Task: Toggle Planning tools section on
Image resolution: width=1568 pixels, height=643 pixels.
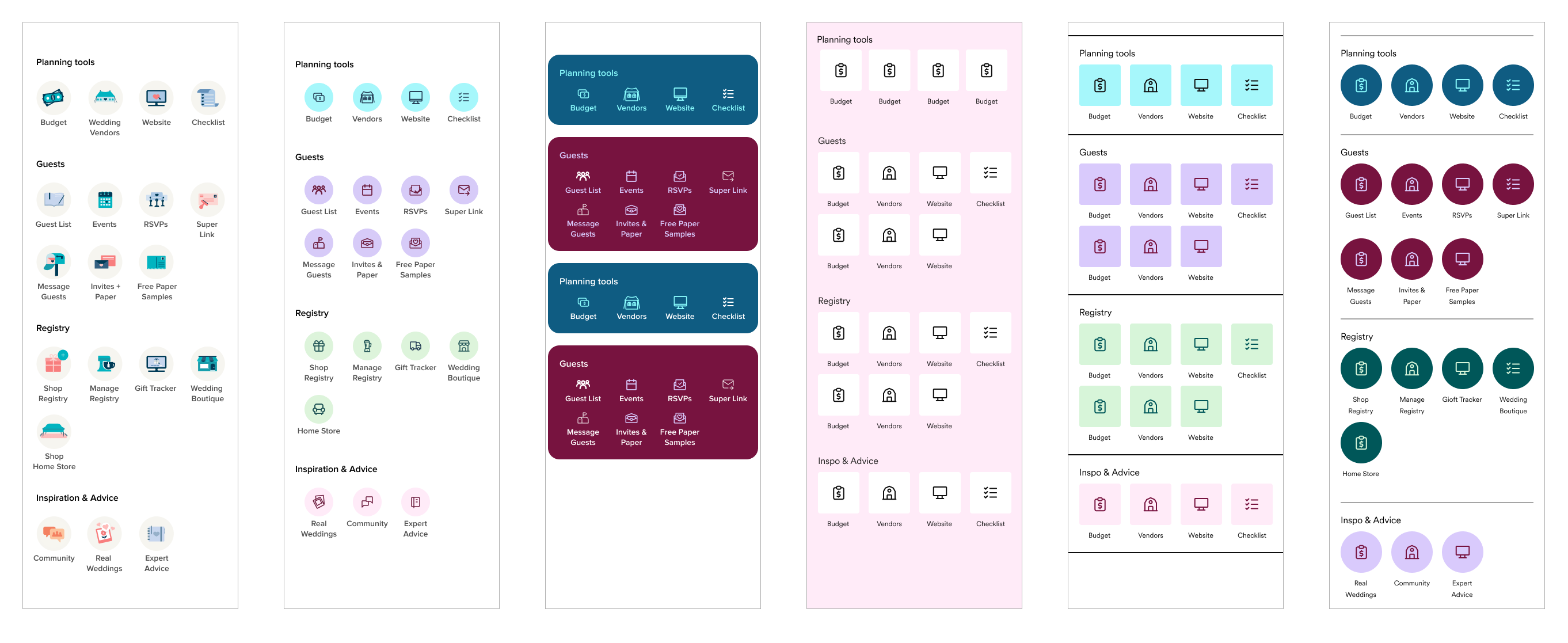Action: coord(590,72)
